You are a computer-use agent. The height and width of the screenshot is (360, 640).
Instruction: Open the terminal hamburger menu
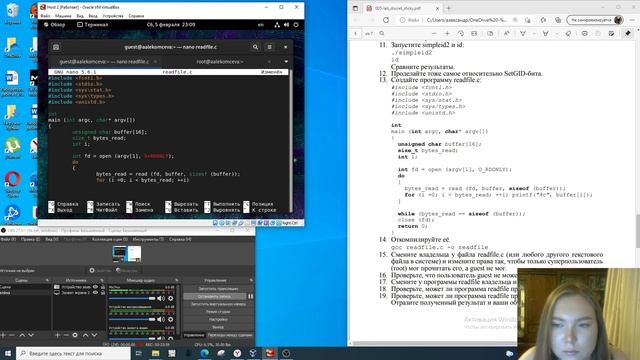pos(269,47)
